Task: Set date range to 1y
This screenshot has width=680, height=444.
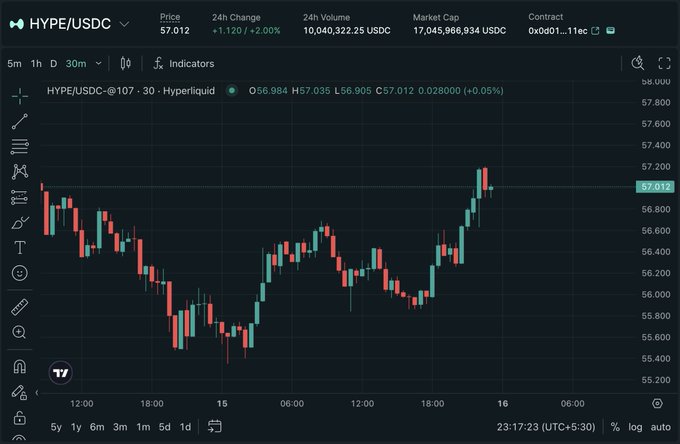Action: point(76,427)
